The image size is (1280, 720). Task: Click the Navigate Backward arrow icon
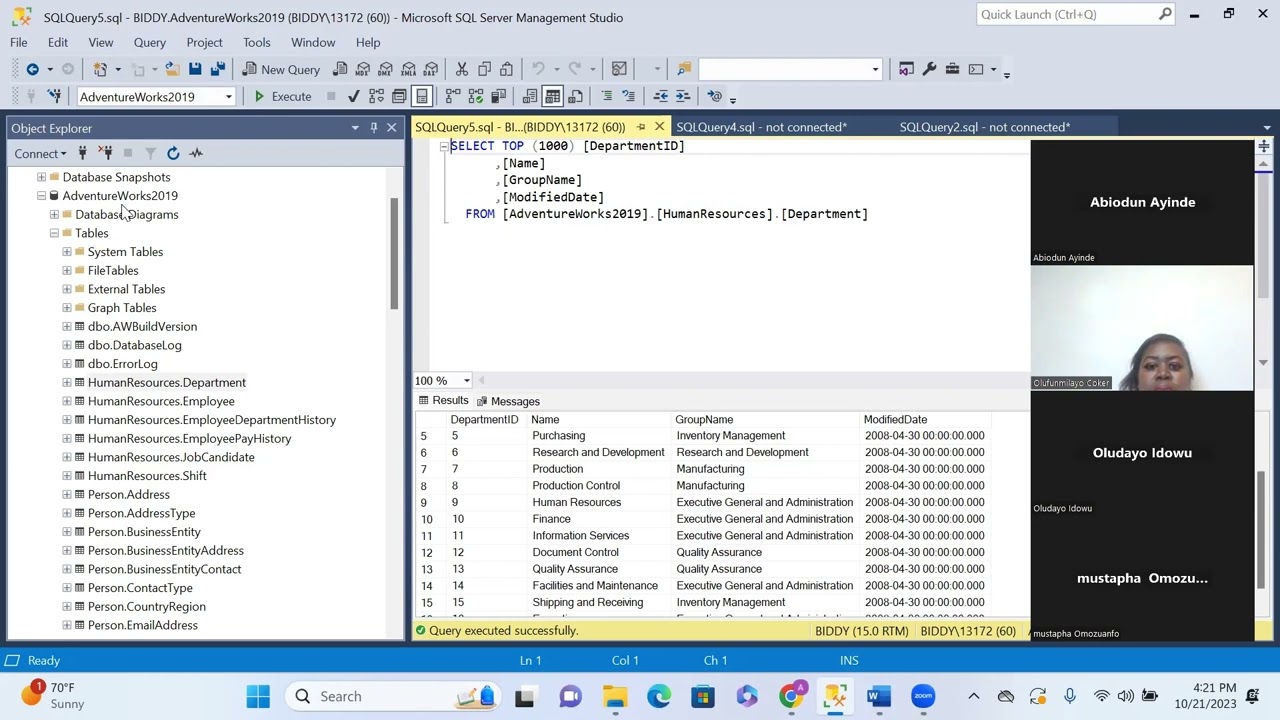click(x=32, y=69)
